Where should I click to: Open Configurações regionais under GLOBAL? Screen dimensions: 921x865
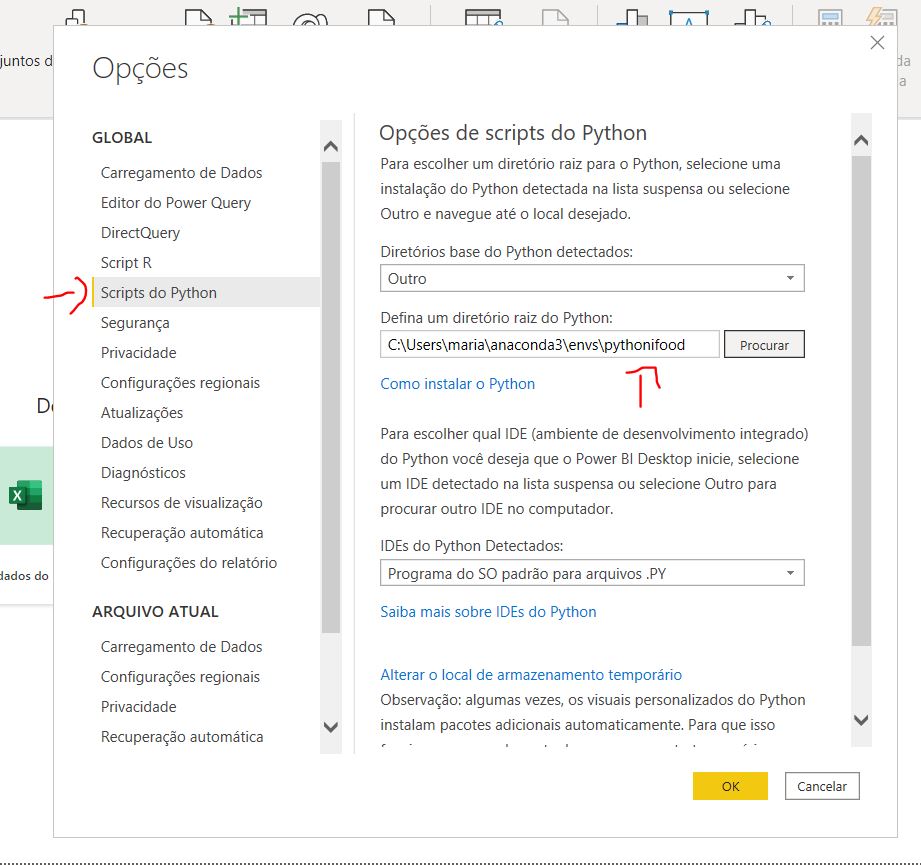[x=180, y=383]
